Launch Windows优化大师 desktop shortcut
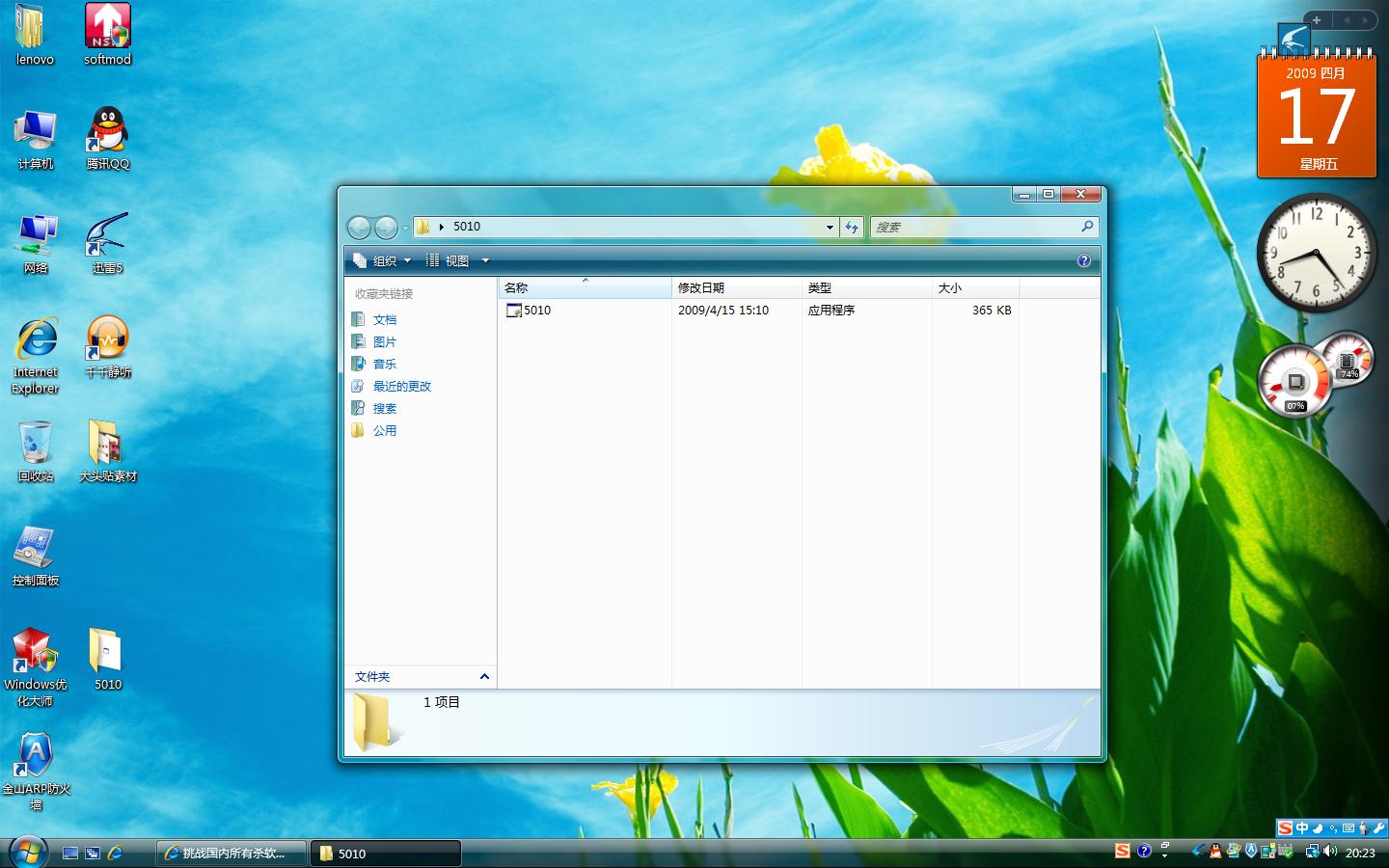This screenshot has width=1389, height=868. (36, 667)
